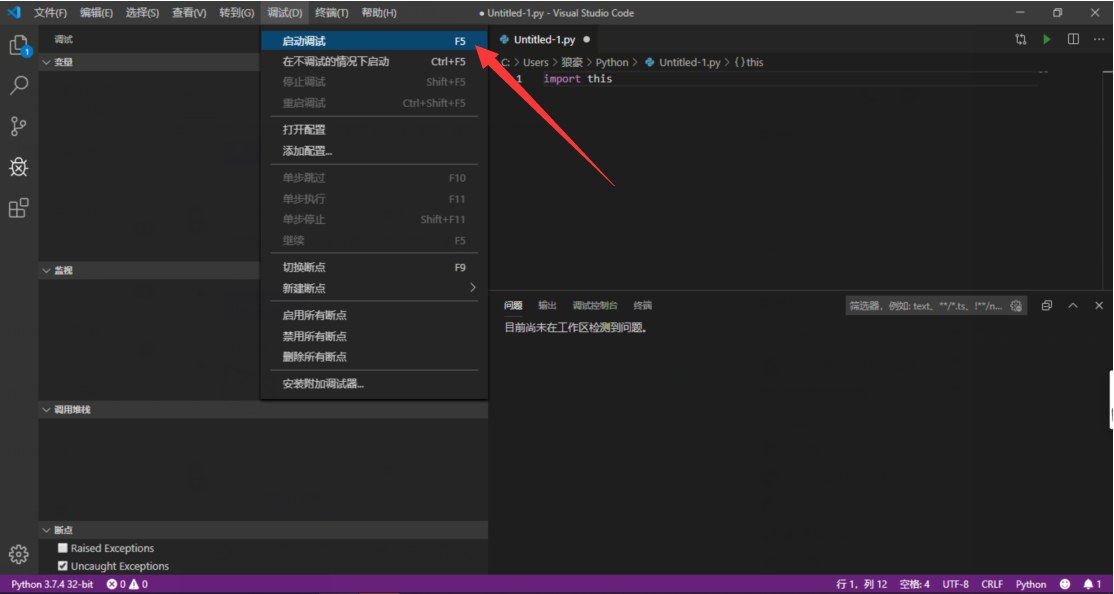This screenshot has height=594, width=1114.
Task: Split the editor with split icon
Action: click(x=1074, y=40)
